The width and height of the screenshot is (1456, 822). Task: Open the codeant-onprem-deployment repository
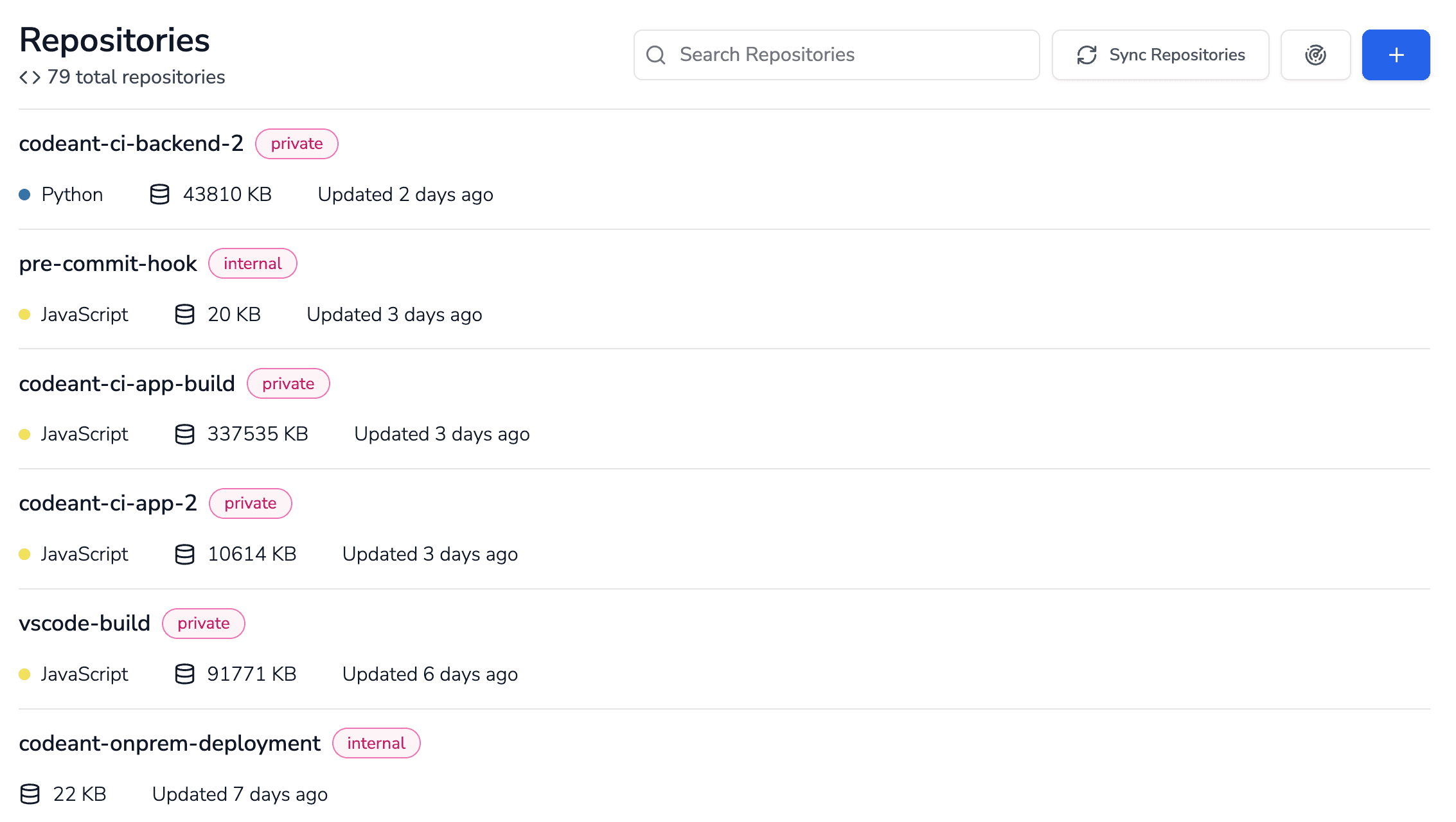[x=170, y=744]
